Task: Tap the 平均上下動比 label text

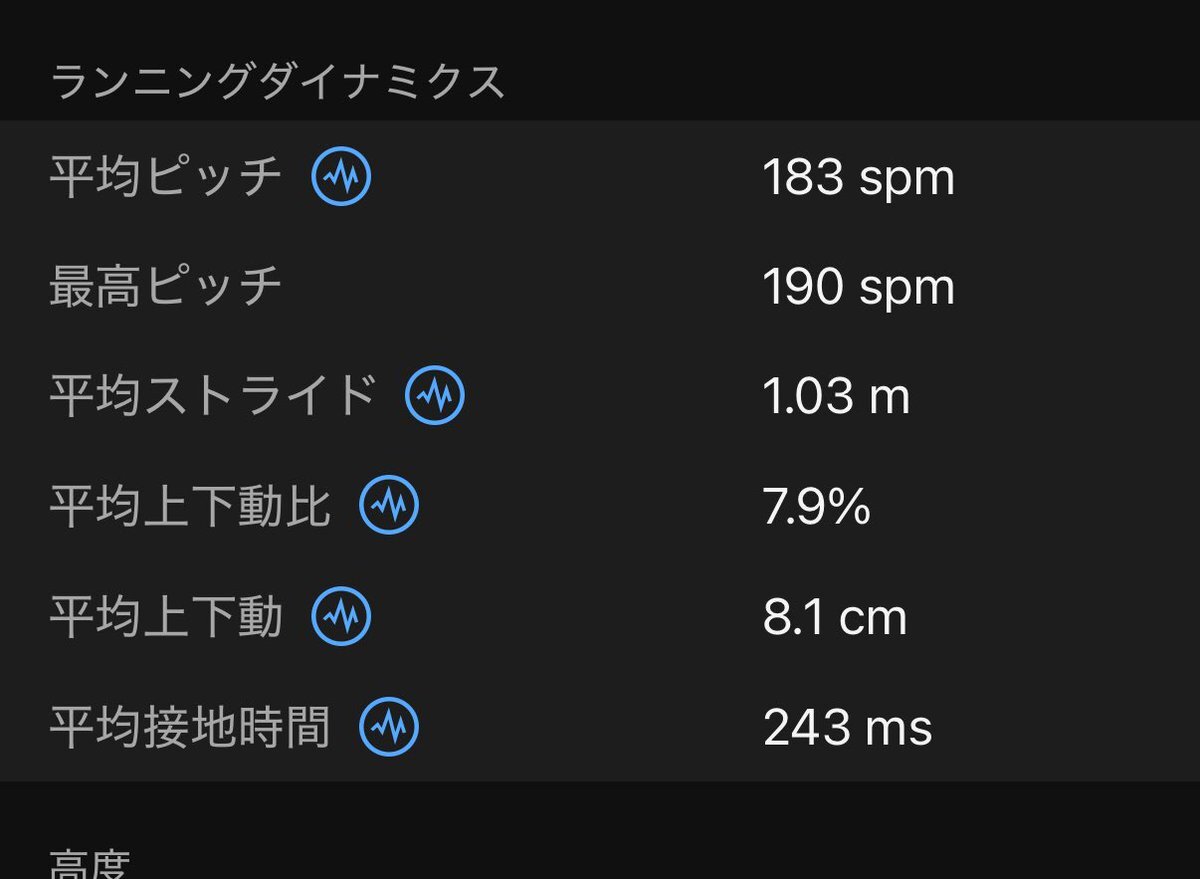Action: tap(190, 506)
